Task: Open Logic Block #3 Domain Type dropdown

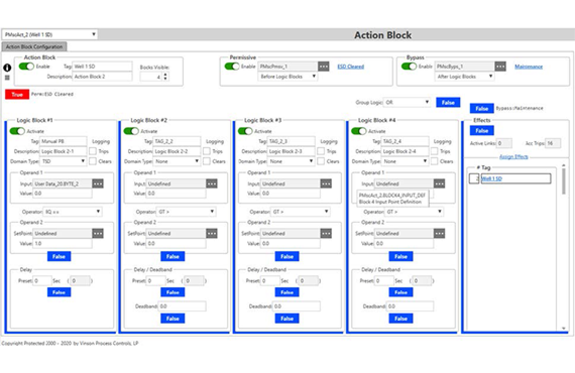Action: click(x=291, y=161)
